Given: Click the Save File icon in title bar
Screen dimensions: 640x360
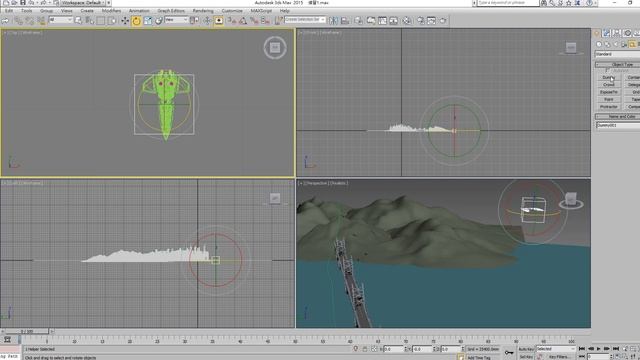Looking at the screenshot, I should (x=23, y=3).
